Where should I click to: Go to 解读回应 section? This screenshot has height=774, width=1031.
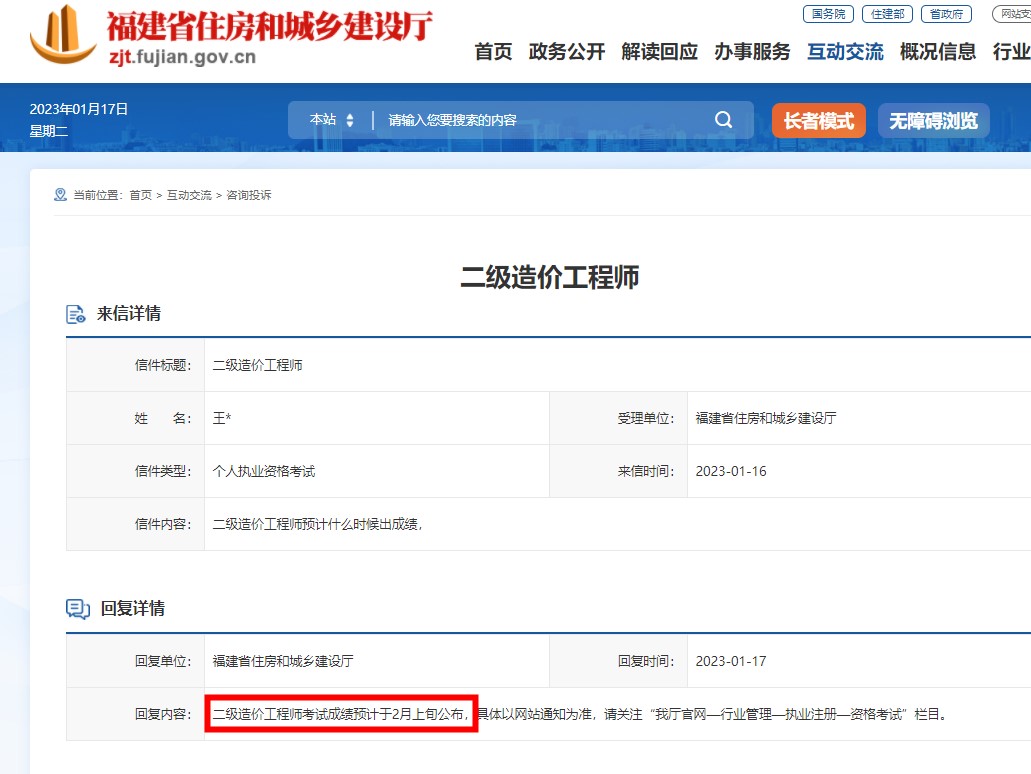[660, 52]
